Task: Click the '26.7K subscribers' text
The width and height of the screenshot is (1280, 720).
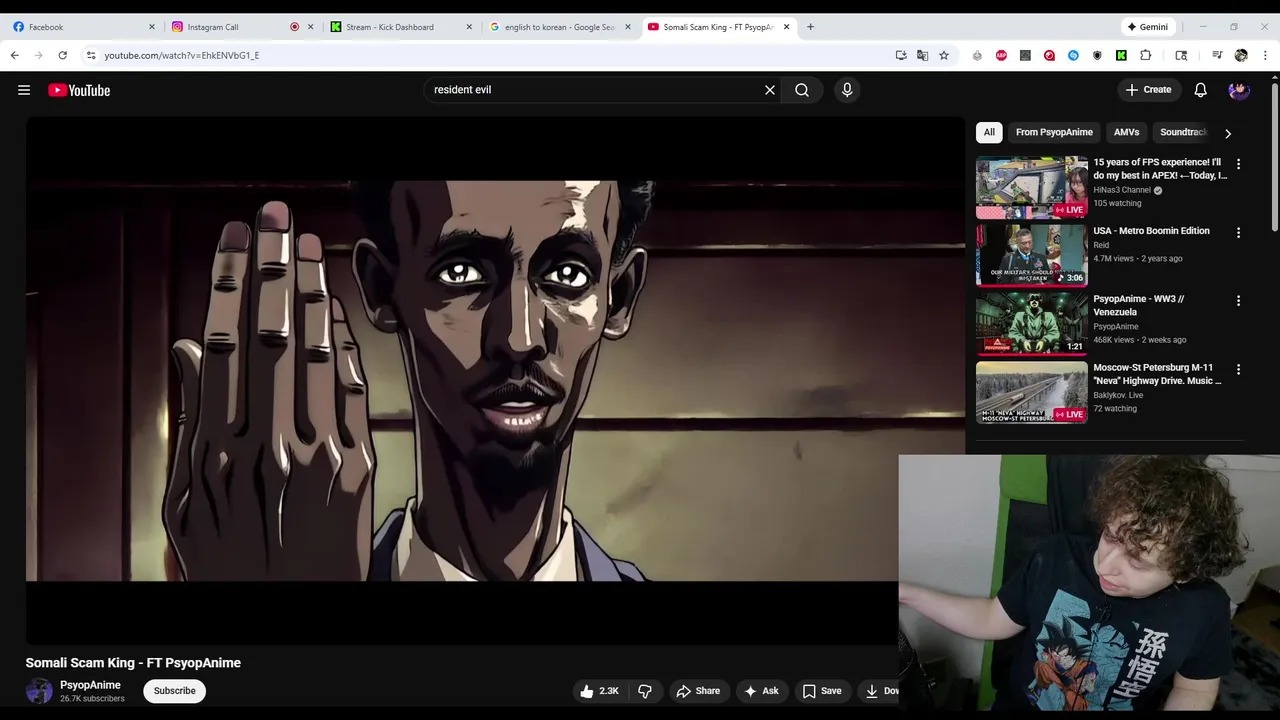Action: click(x=92, y=699)
